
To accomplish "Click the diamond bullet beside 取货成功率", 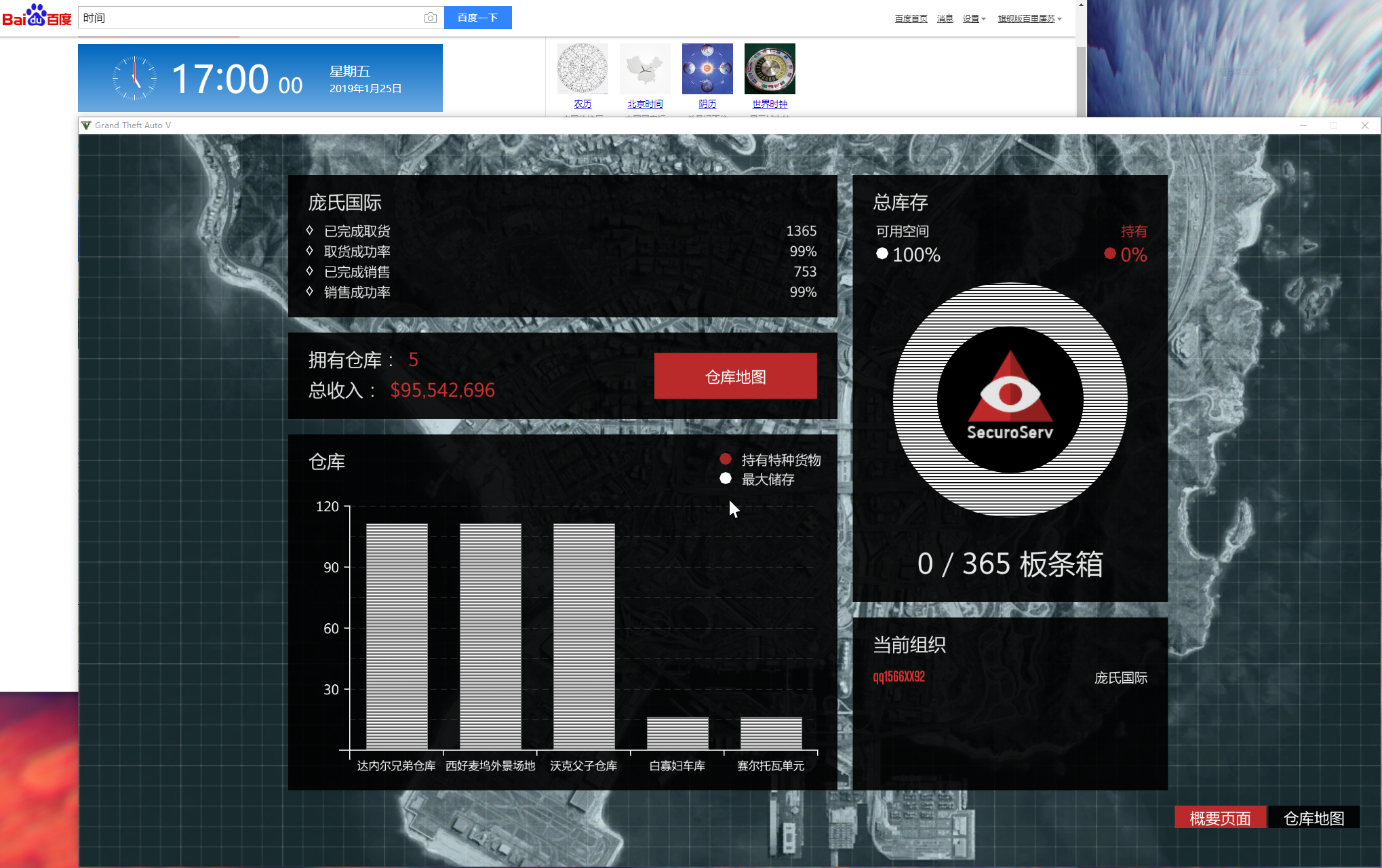I will 309,251.
